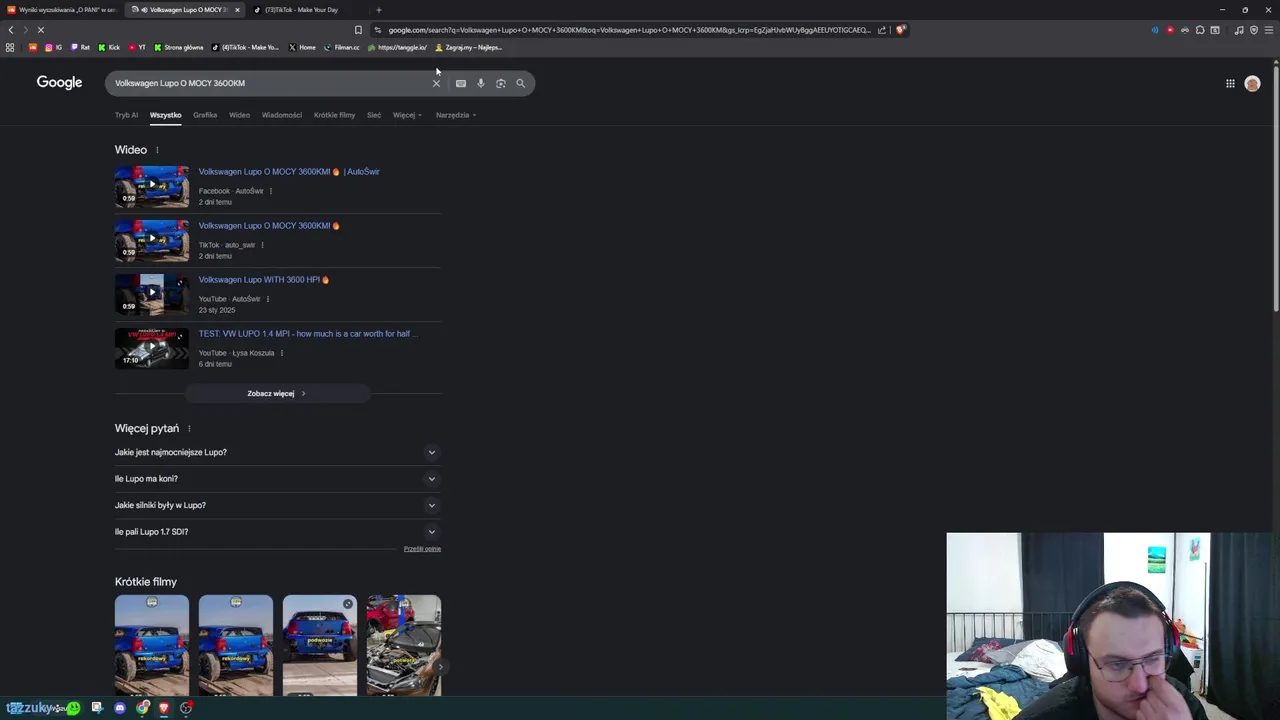Switch to Tryb AI tab
Screen dimensions: 1280x720
click(126, 115)
